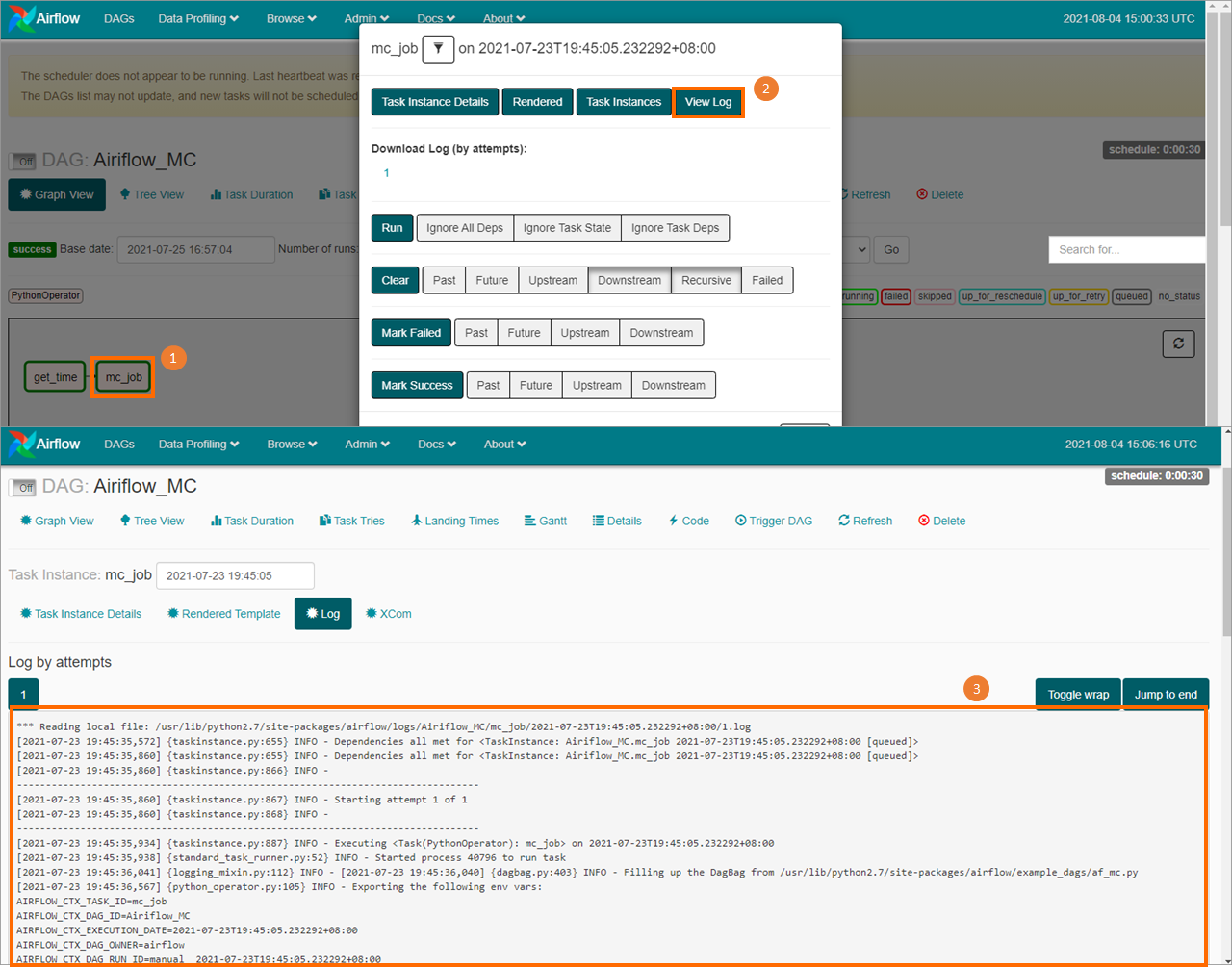Image resolution: width=1232 pixels, height=967 pixels.
Task: Open Tree View in the lower log page
Action: coord(152,521)
